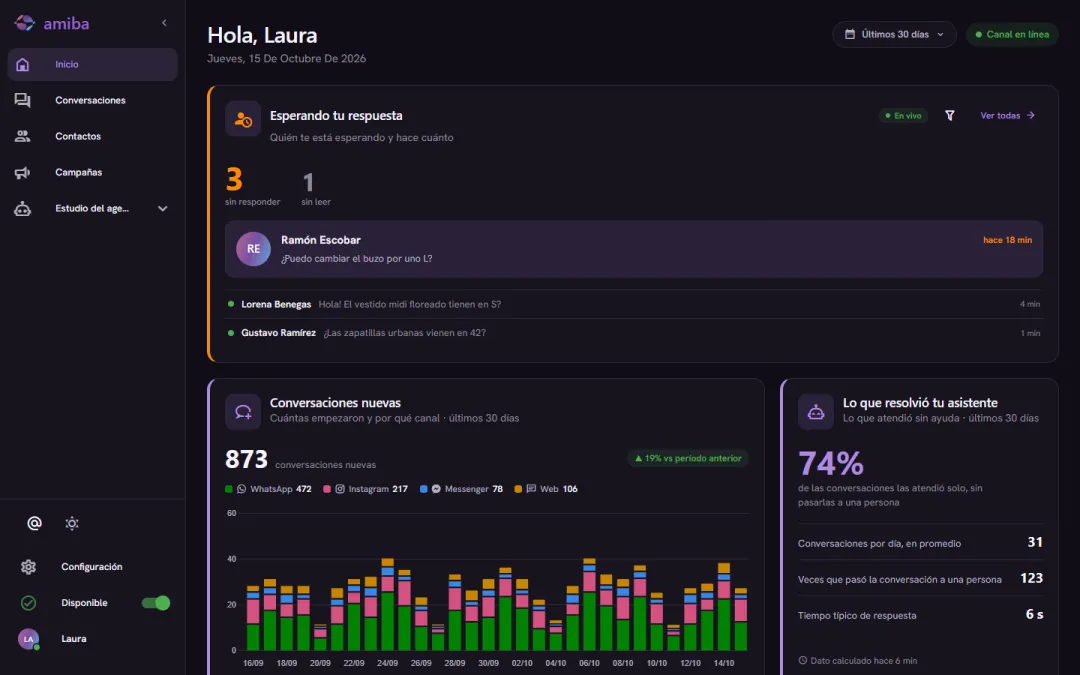
Task: Click the 19% vs período anterior badge
Action: [687, 458]
